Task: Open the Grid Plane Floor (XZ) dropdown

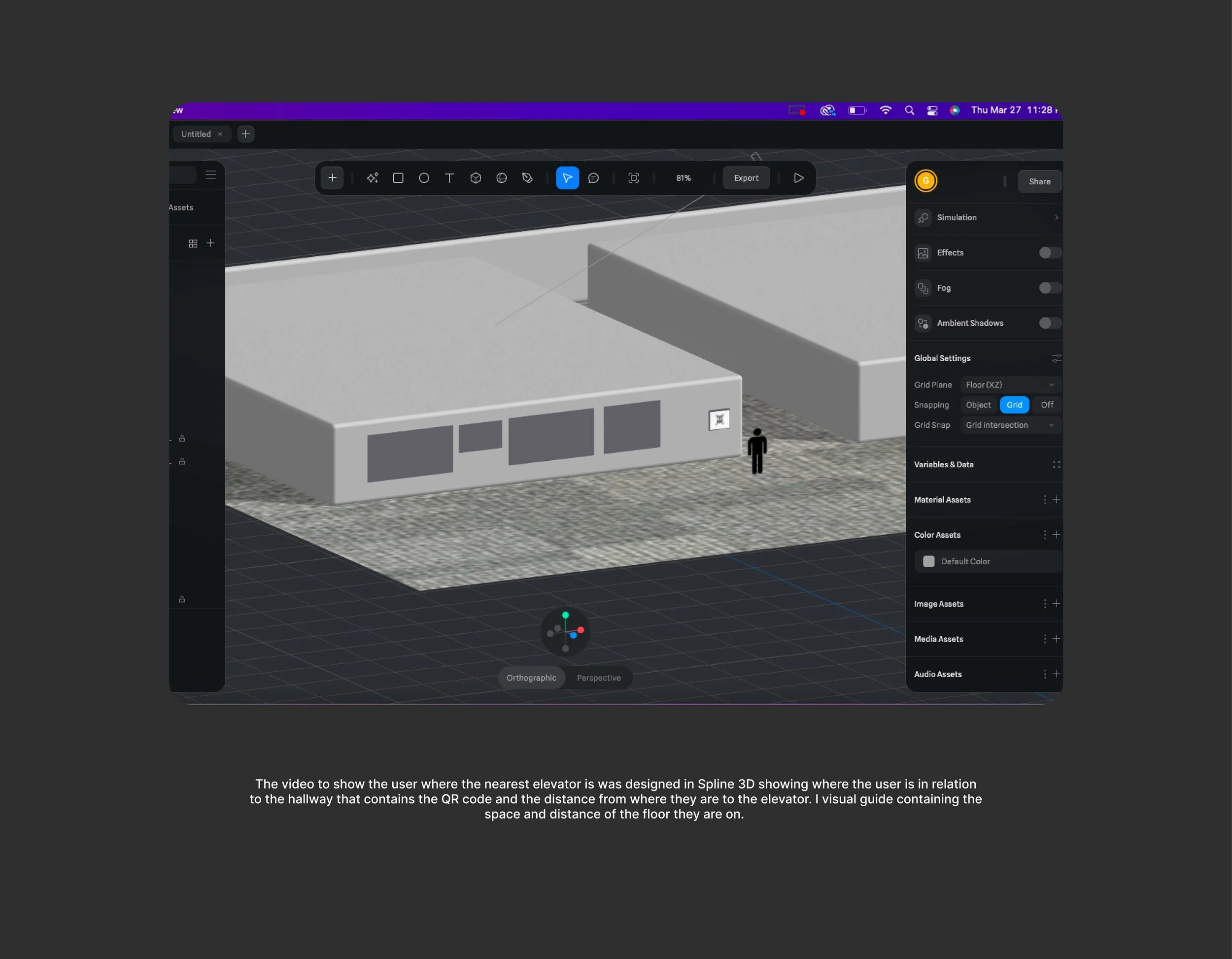Action: tap(1009, 385)
